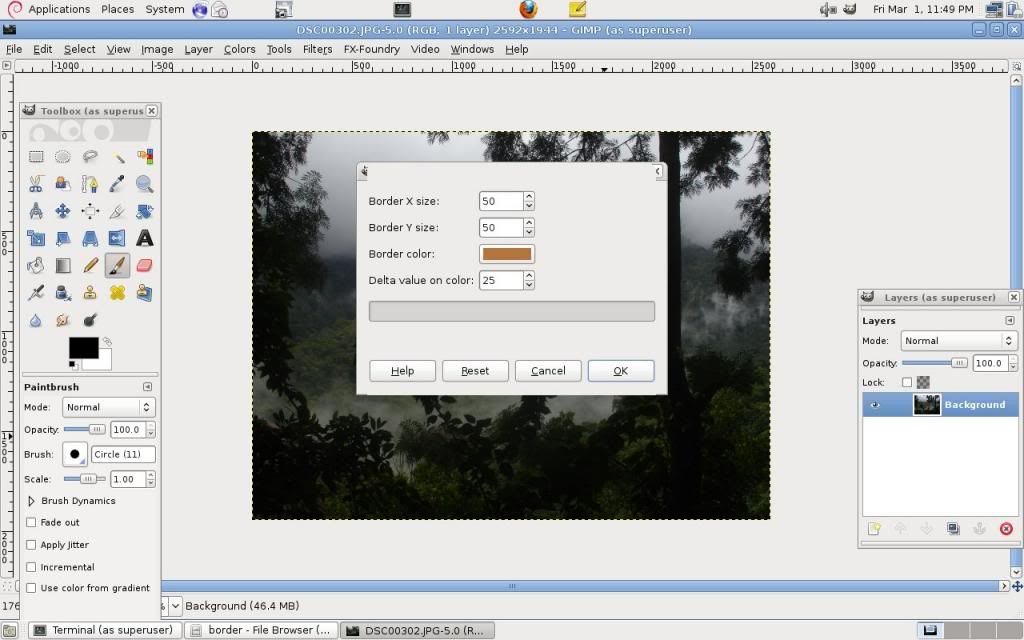
Task: Select the Zoom magnifier tool
Action: [x=145, y=184]
